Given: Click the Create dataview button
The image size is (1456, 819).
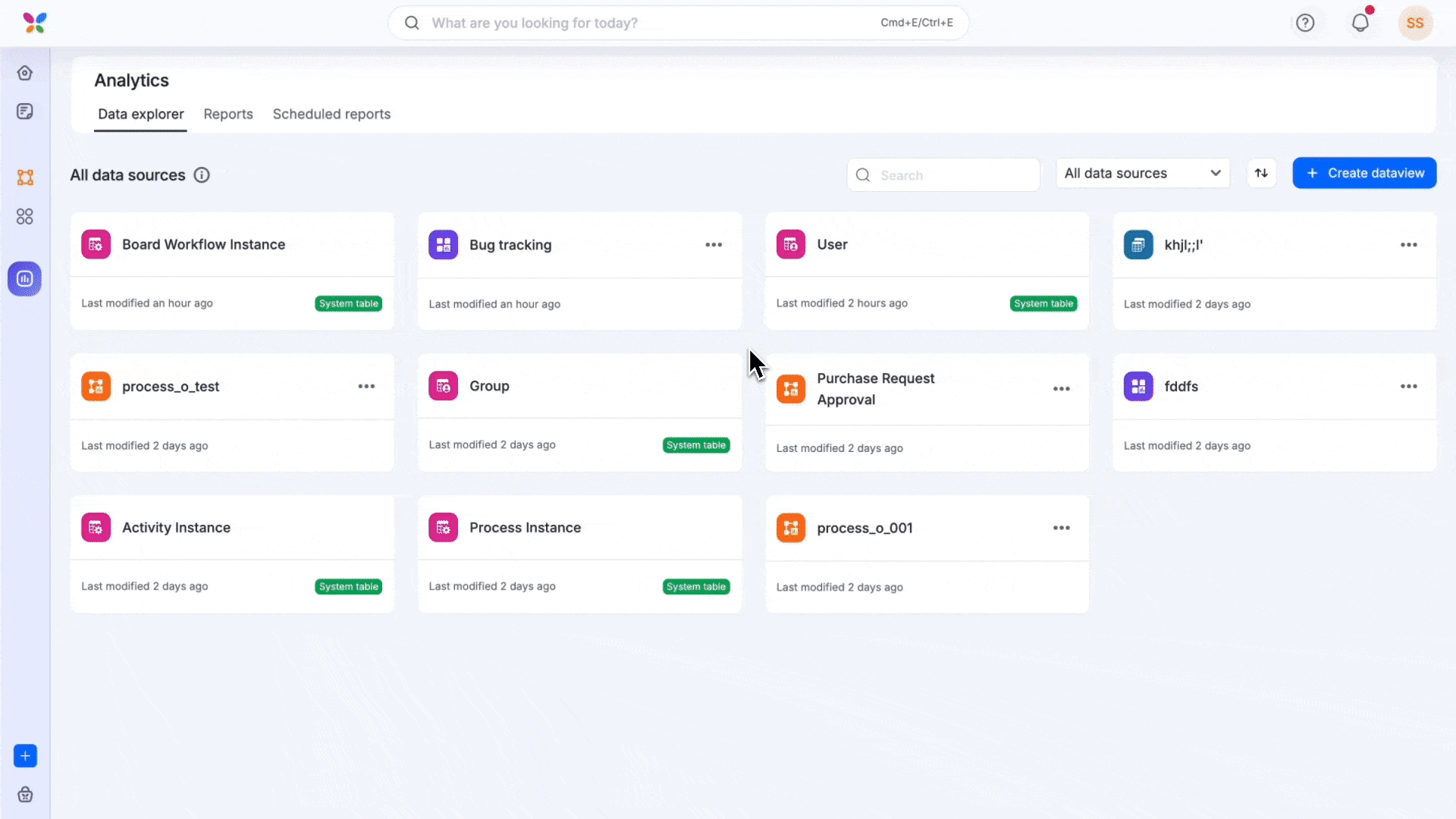Looking at the screenshot, I should pyautogui.click(x=1363, y=173).
